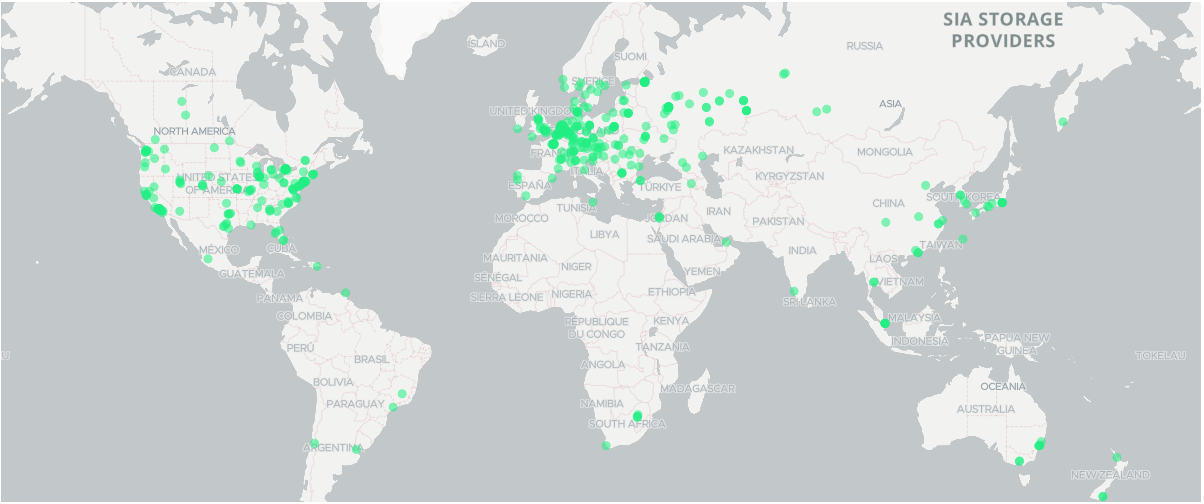The height and width of the screenshot is (504, 1204).
Task: Click the NAMIBIA country label
Action: click(x=601, y=403)
